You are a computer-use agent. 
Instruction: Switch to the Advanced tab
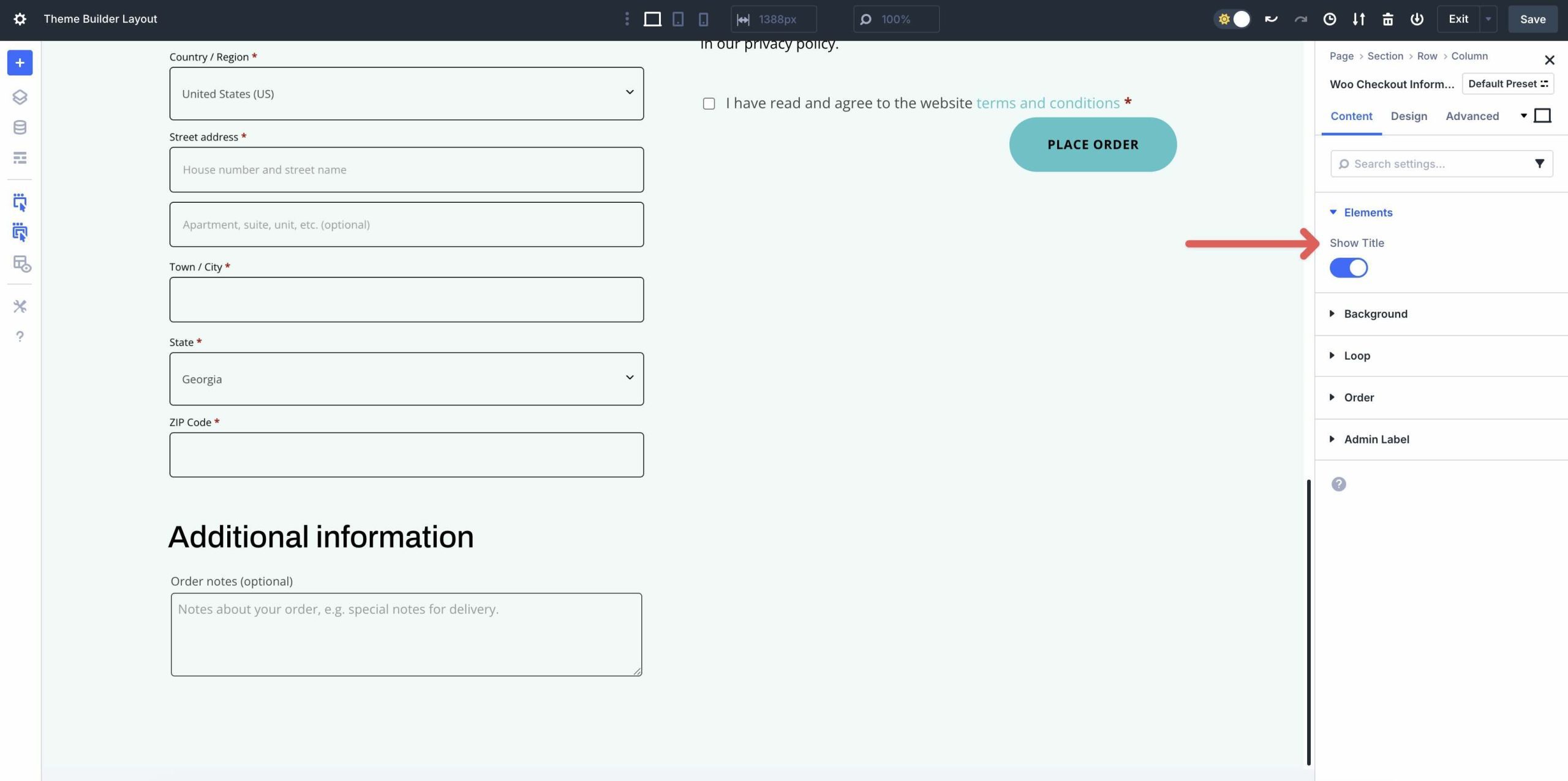pos(1472,116)
